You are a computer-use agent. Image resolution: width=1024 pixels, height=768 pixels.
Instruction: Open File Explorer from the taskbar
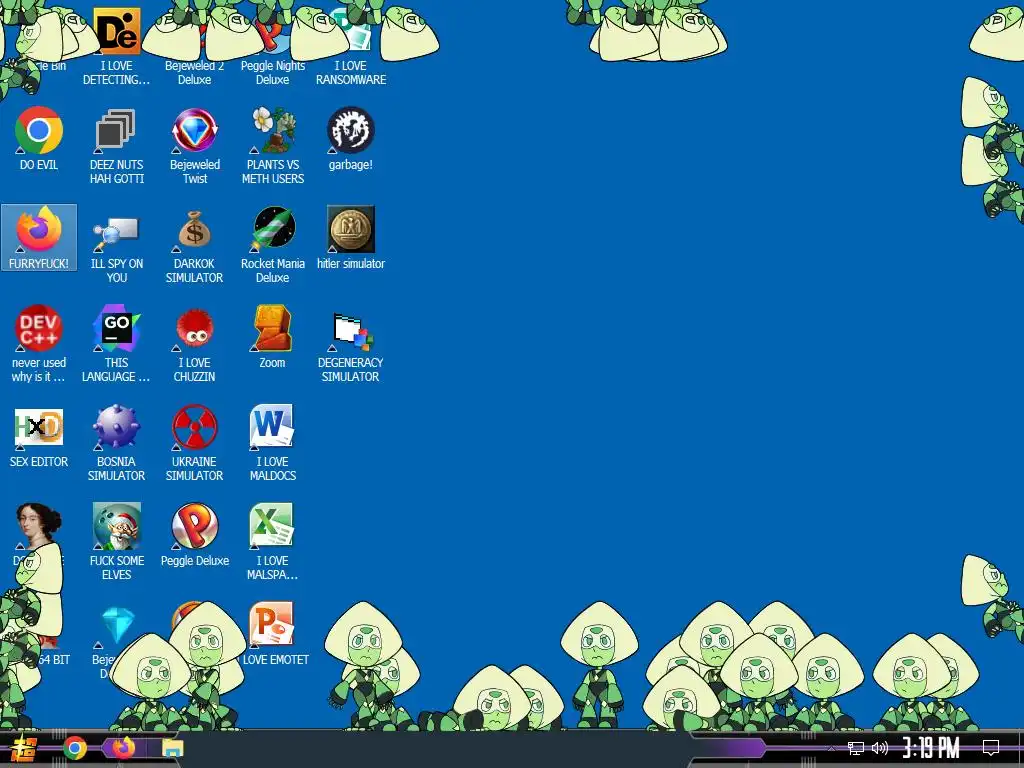point(173,748)
